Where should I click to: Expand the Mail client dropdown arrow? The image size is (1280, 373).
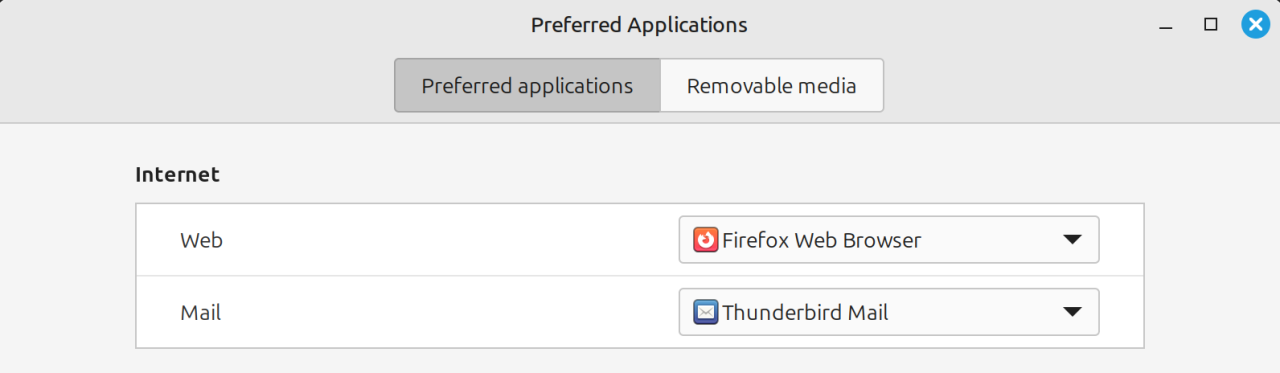(x=1072, y=312)
